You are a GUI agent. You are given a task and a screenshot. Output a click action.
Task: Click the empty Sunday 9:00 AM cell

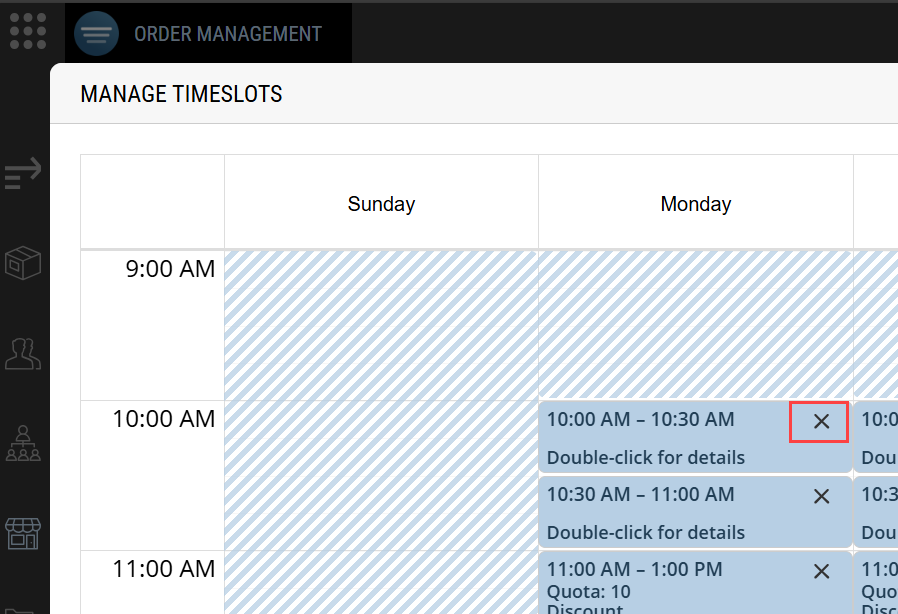pos(381,325)
